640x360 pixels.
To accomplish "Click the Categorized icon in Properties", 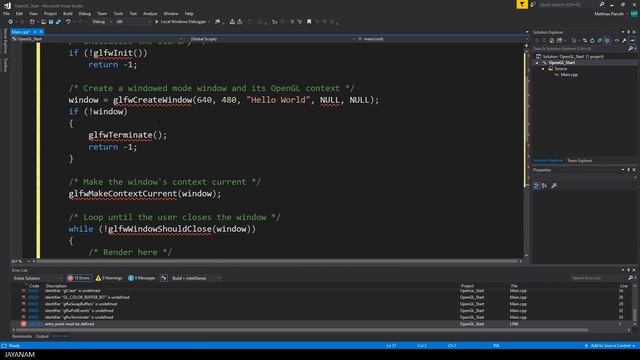I will click(x=536, y=186).
